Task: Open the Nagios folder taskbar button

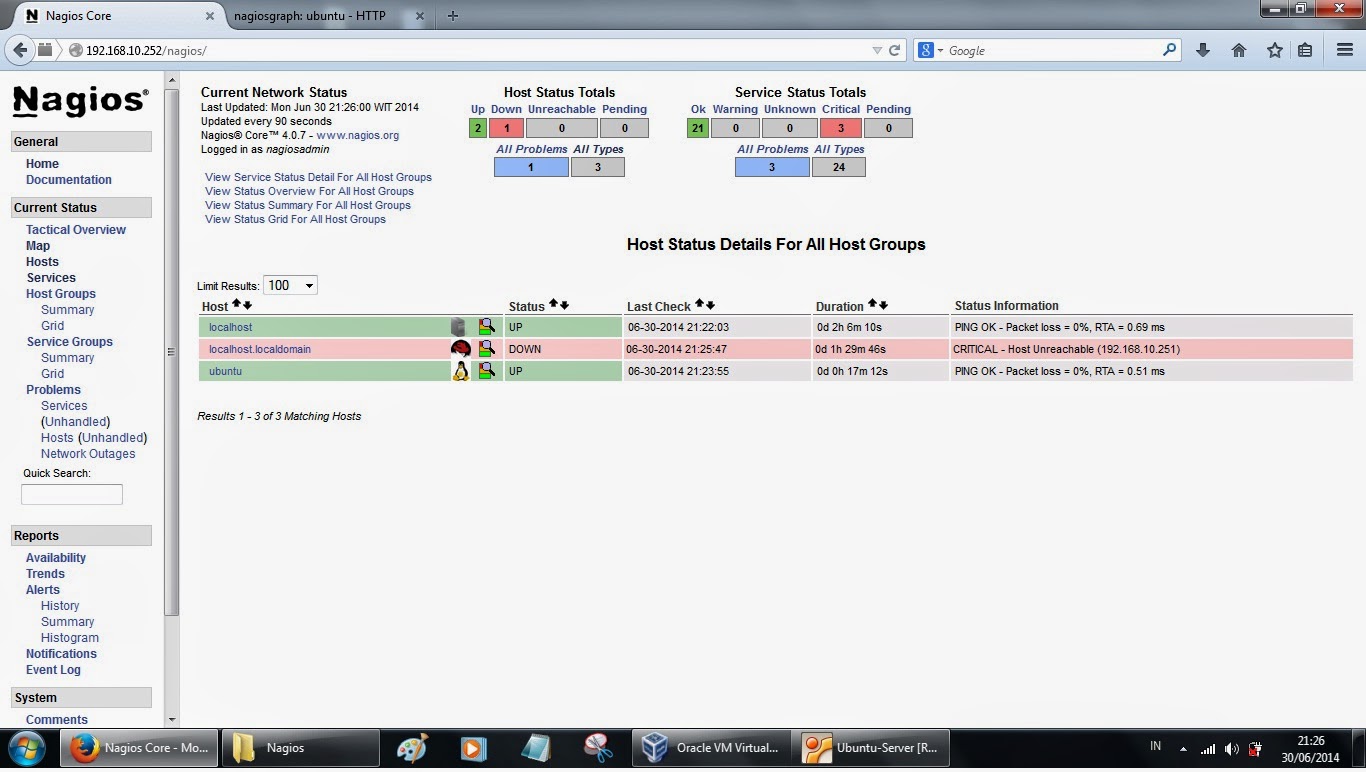Action: (300, 748)
